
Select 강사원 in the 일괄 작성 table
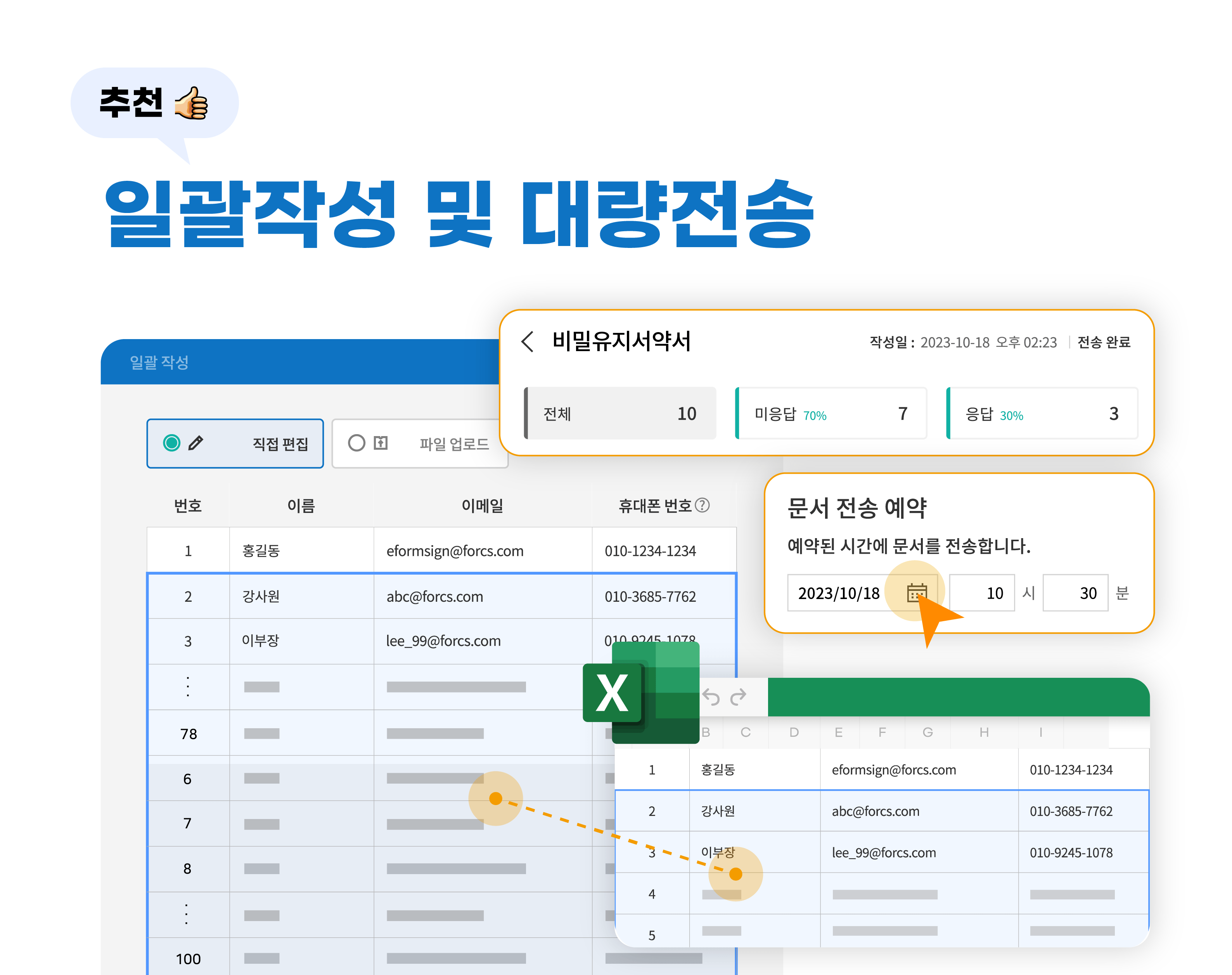click(x=261, y=596)
